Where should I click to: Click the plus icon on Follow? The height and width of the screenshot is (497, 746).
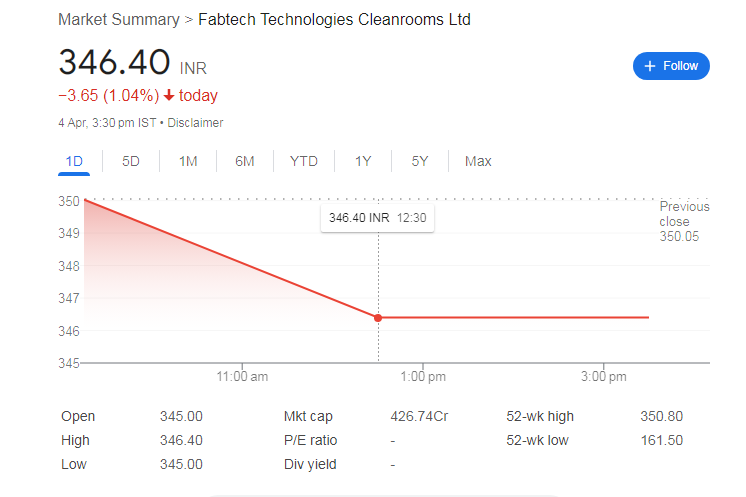click(650, 66)
